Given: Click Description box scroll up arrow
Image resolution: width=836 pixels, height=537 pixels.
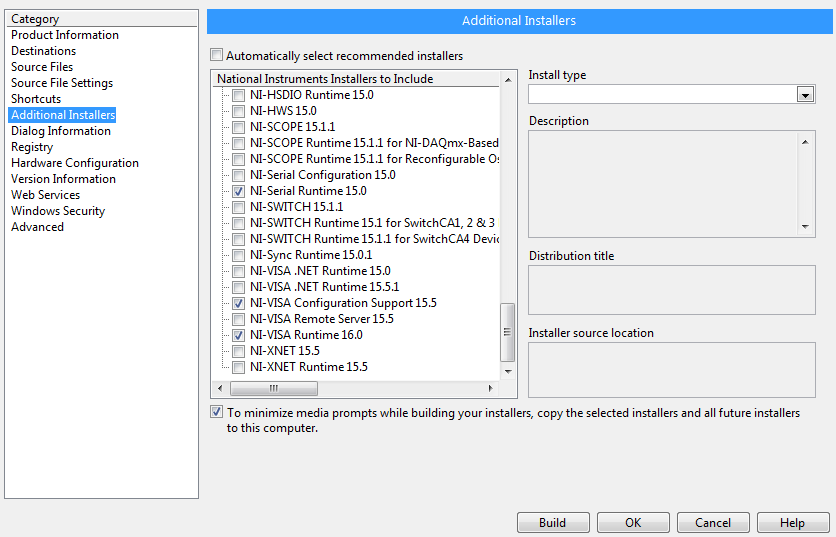Looking at the screenshot, I should point(805,142).
